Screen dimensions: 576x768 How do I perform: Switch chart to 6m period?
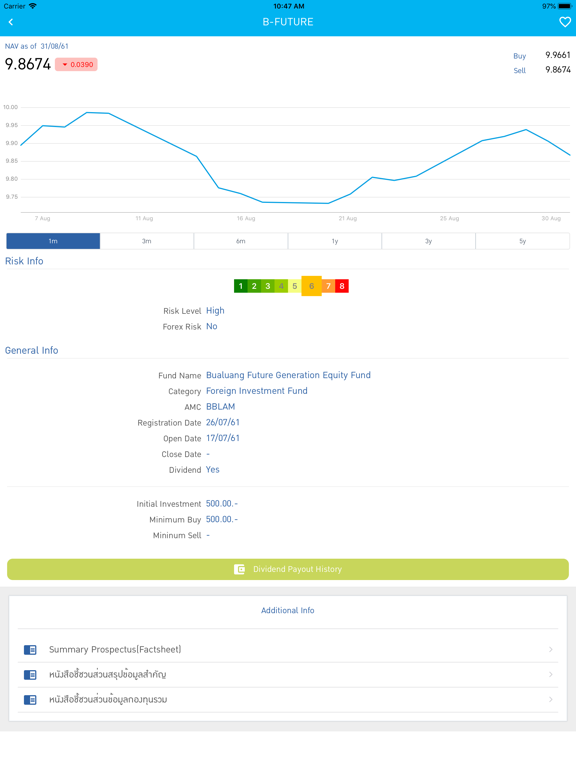click(240, 241)
